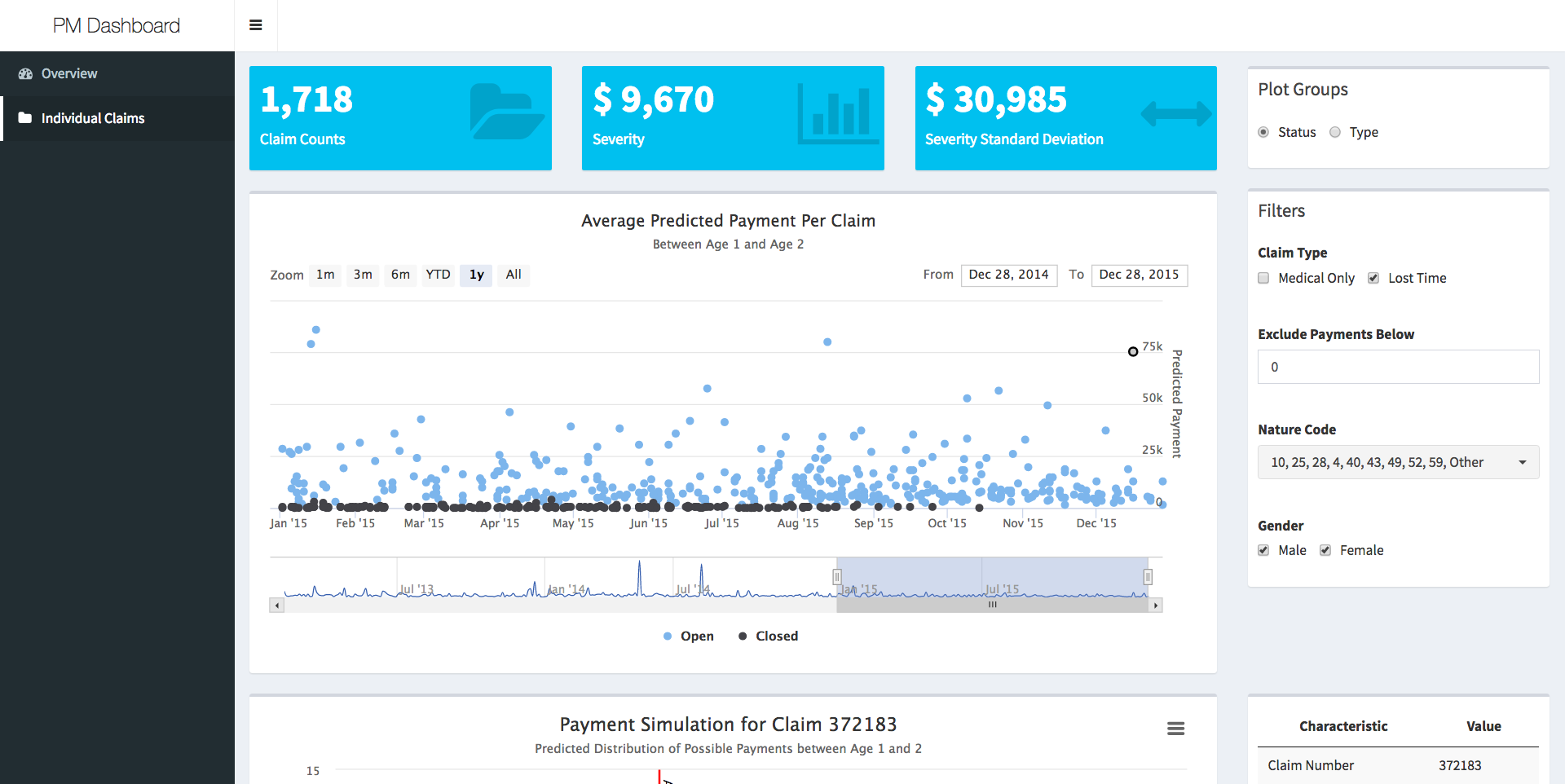Disable the Female gender checkbox

click(x=1325, y=550)
